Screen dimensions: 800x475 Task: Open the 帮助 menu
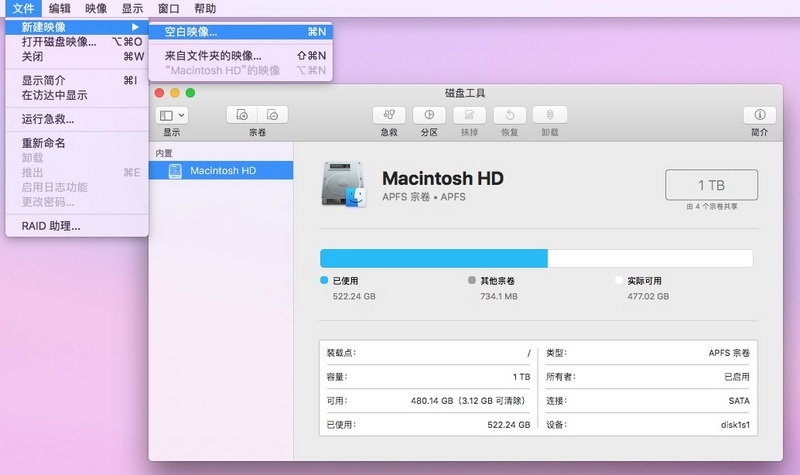(x=205, y=8)
